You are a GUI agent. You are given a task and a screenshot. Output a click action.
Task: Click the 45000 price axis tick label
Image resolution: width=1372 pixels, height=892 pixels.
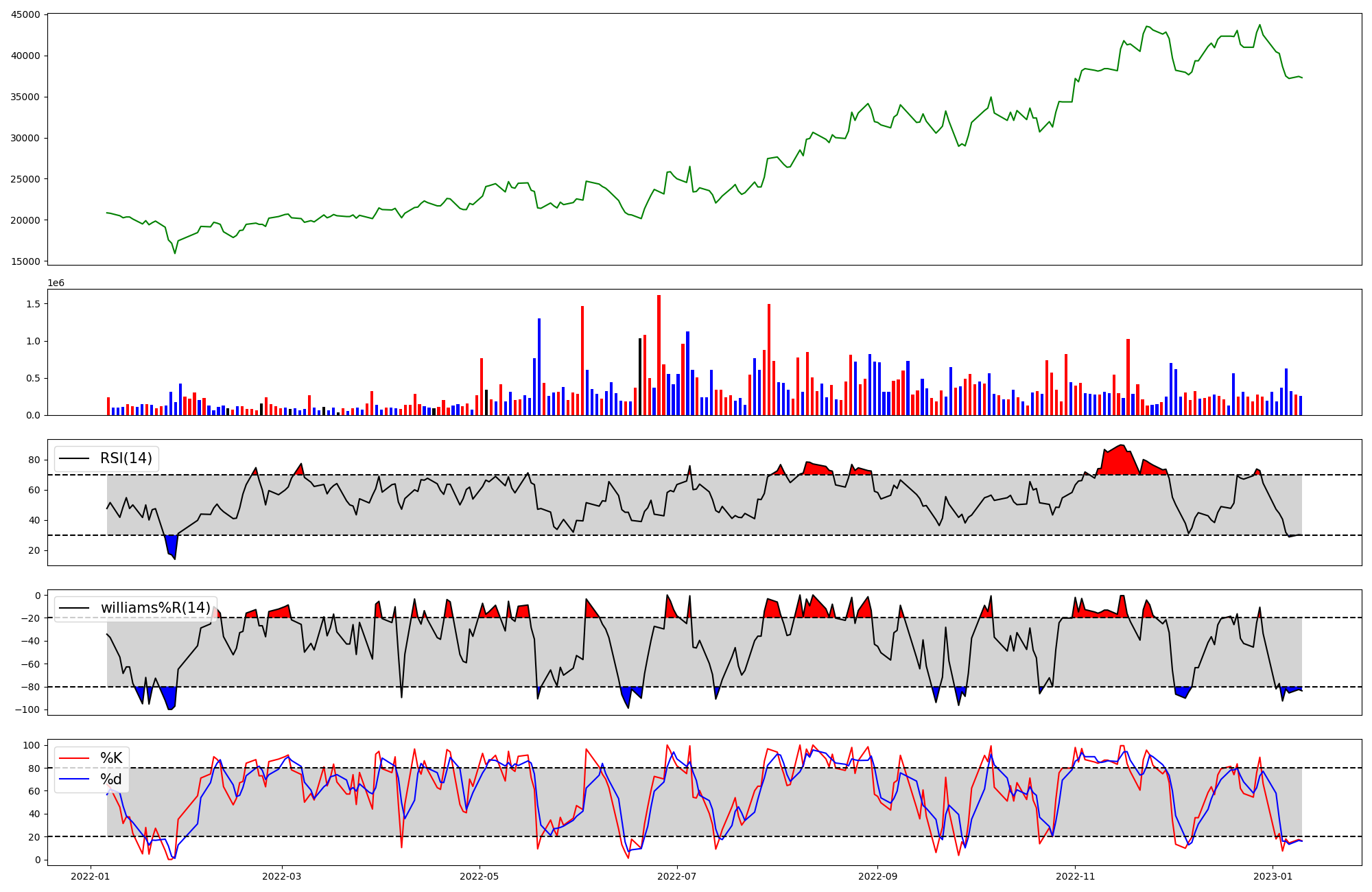click(25, 14)
